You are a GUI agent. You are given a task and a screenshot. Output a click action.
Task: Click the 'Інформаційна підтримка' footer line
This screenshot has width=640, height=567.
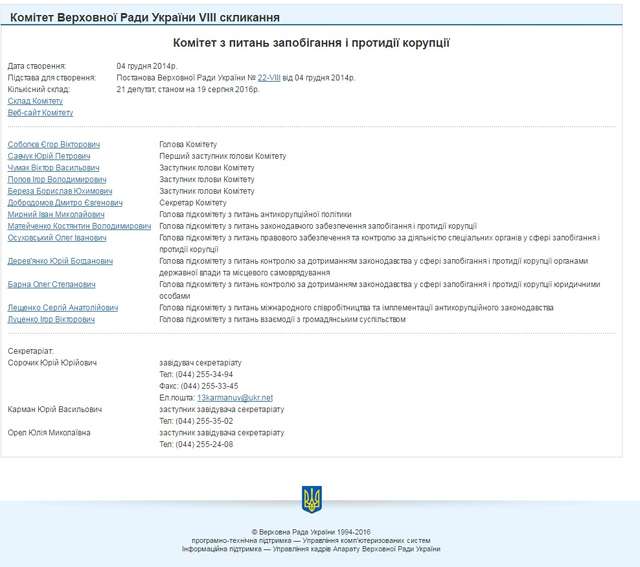coord(311,549)
